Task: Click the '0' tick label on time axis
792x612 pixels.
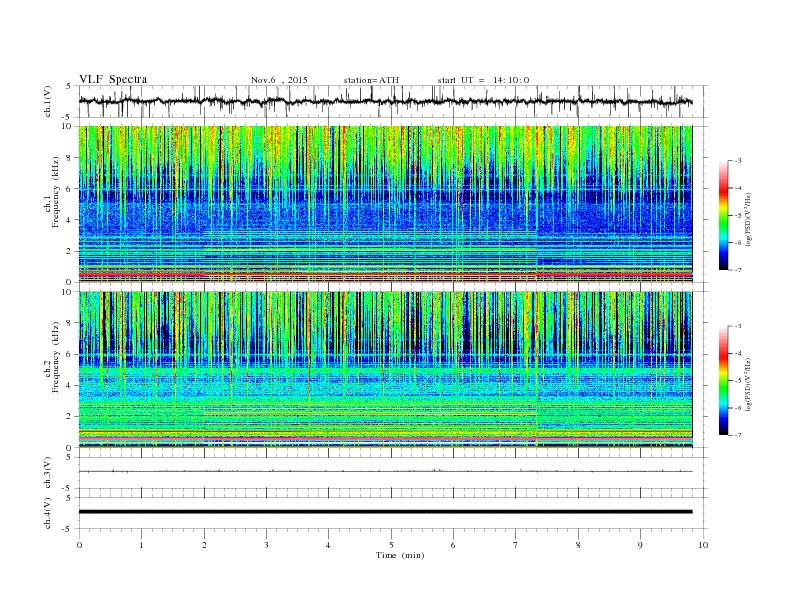Action: click(79, 545)
